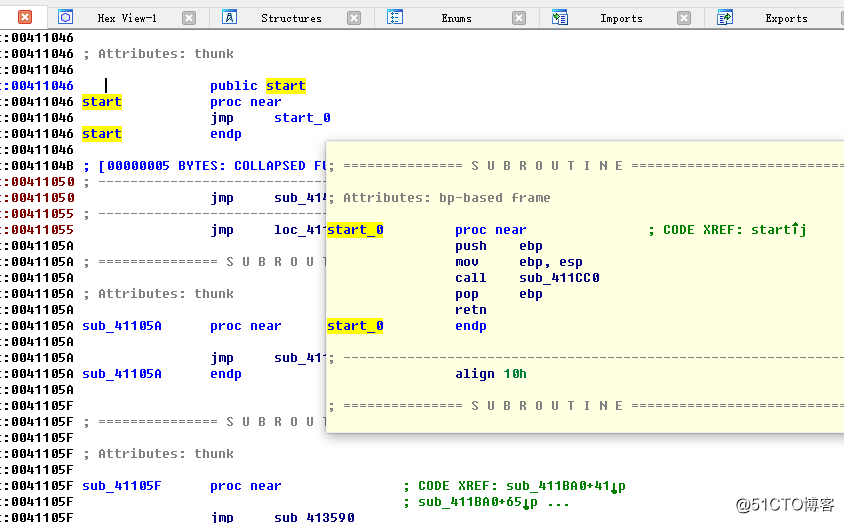Close the Hex View-1 tab
Screen dimensions: 844x523
189,18
